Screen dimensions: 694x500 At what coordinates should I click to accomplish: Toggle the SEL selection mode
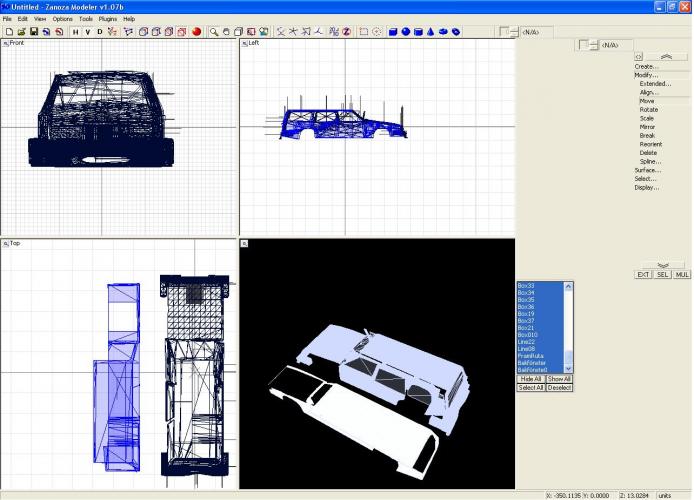click(x=663, y=274)
